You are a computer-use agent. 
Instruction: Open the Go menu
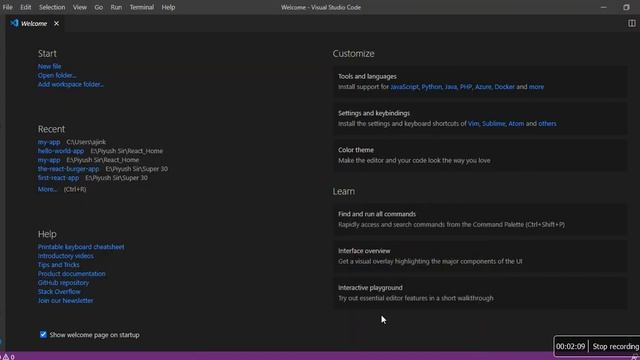(98, 7)
